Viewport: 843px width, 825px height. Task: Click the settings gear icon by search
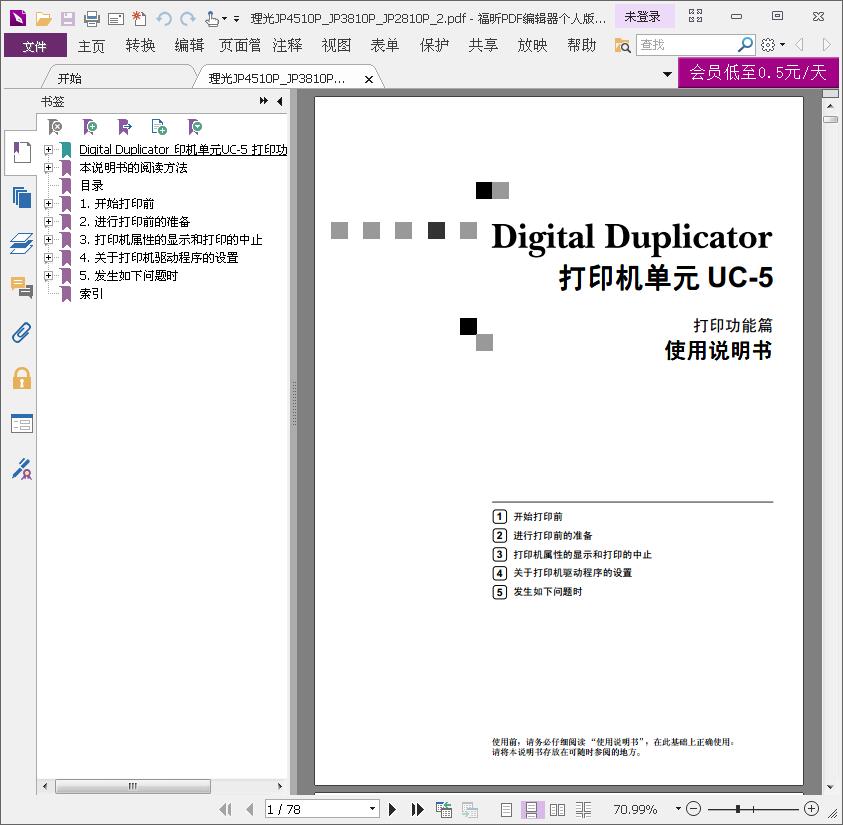click(x=768, y=45)
